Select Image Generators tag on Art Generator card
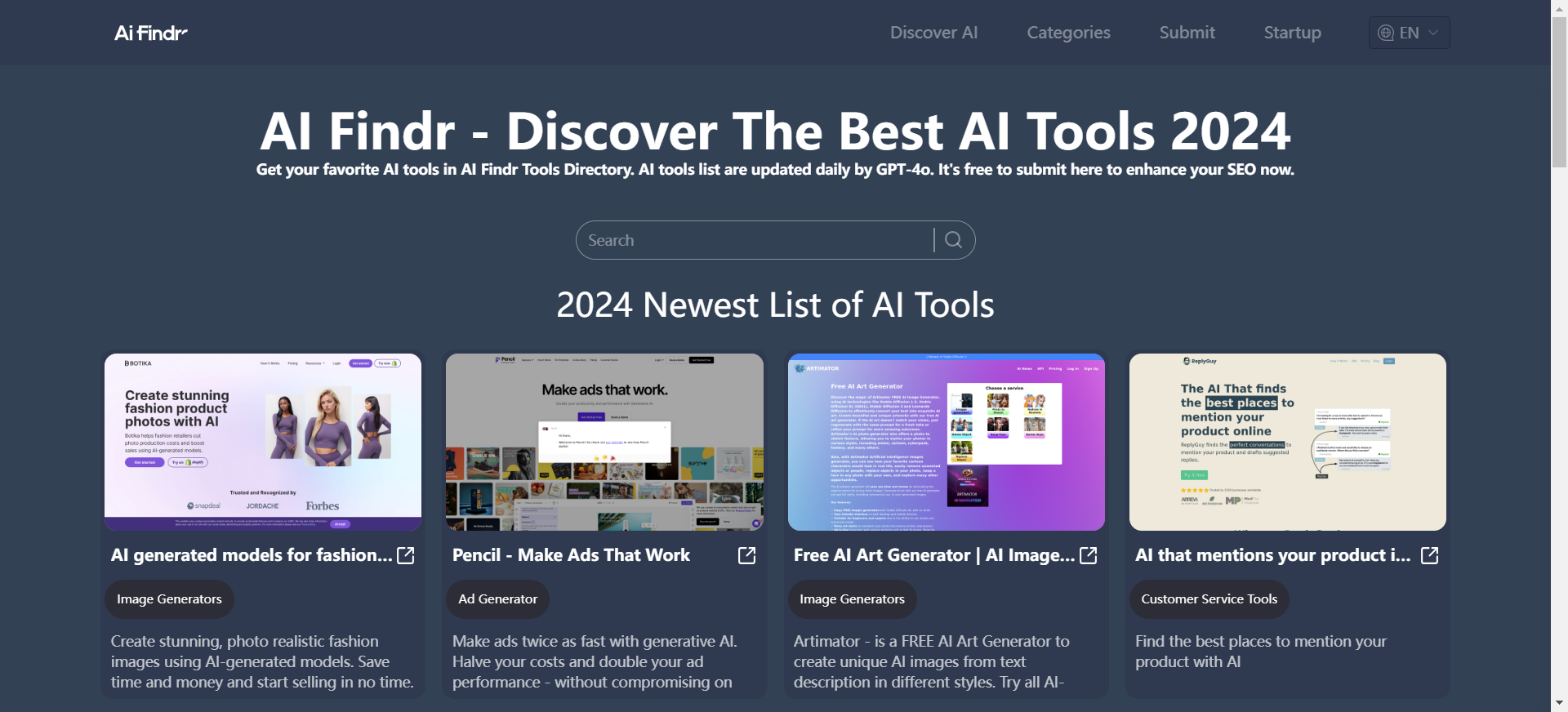 coord(852,599)
